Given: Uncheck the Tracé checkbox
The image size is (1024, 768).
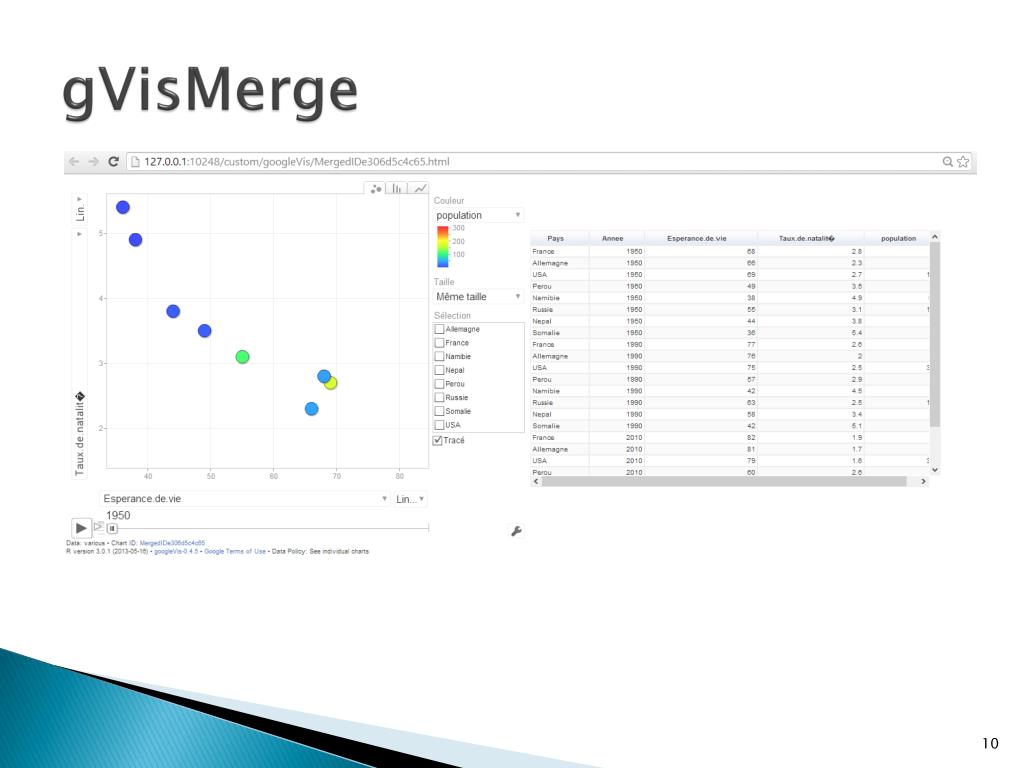Looking at the screenshot, I should pos(438,440).
